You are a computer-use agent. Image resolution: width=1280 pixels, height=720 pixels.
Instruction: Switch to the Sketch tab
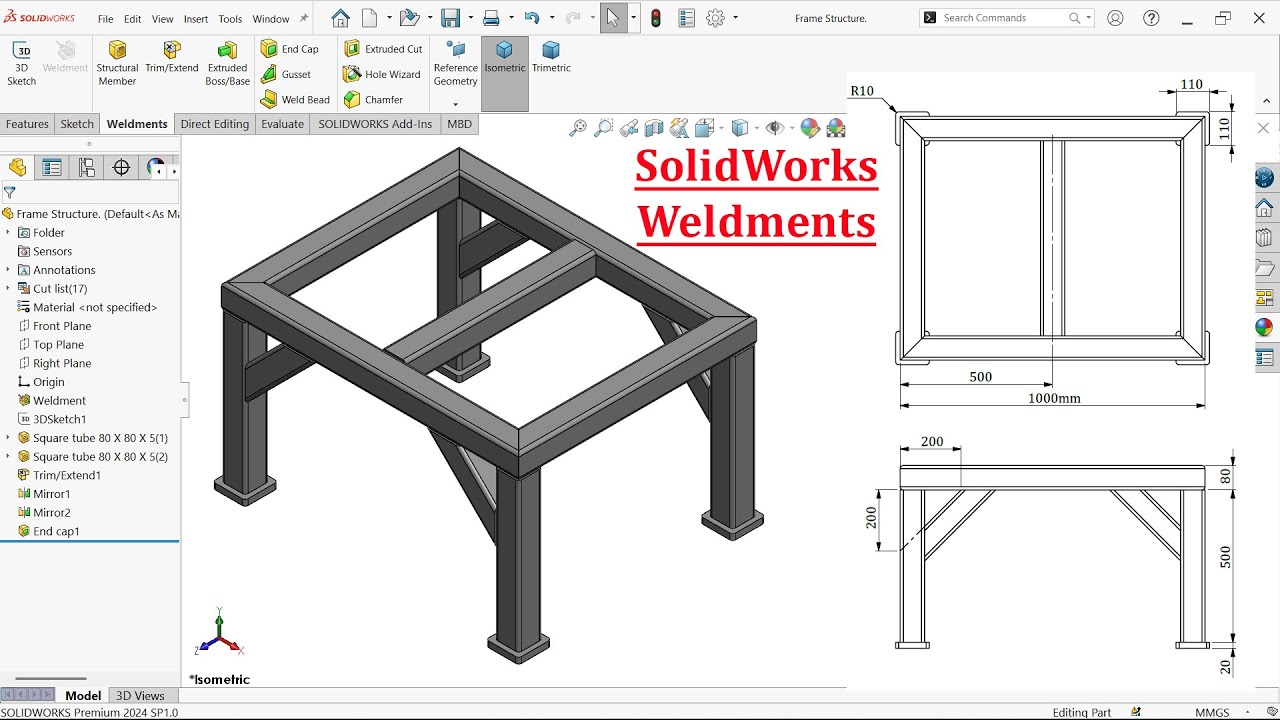77,124
